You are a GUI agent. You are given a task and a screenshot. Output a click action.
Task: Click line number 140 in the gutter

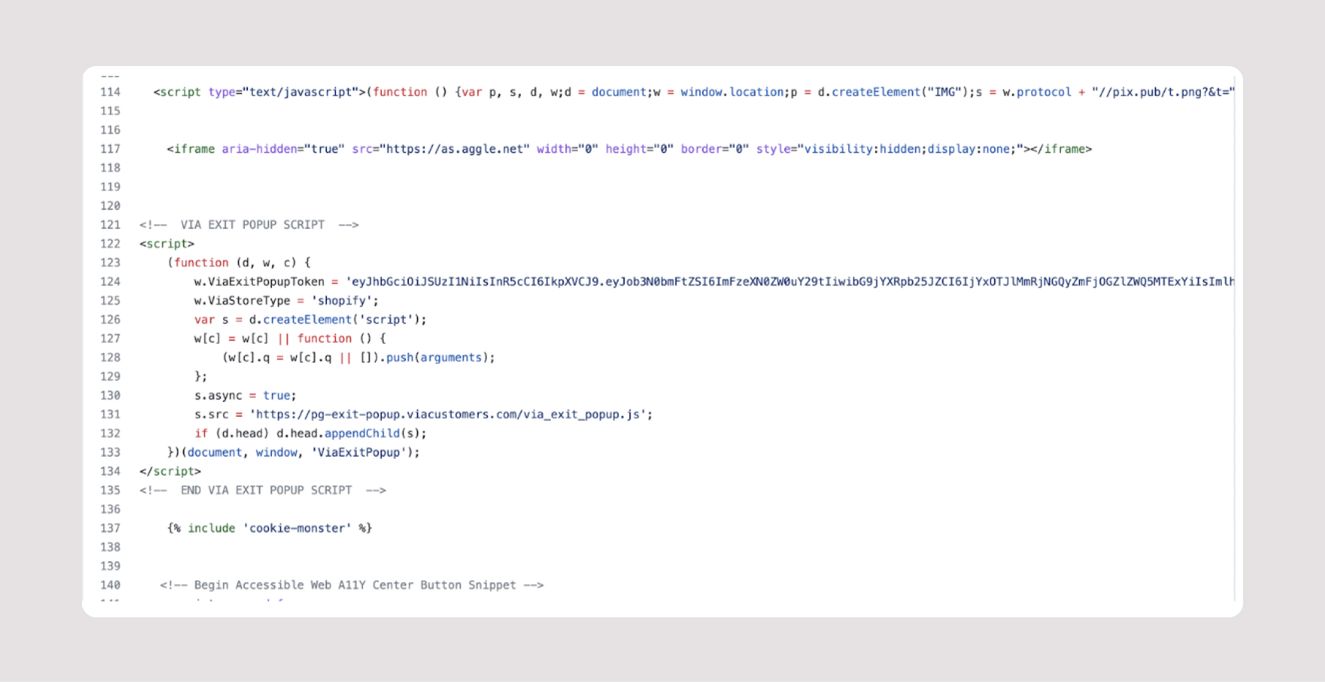point(110,585)
